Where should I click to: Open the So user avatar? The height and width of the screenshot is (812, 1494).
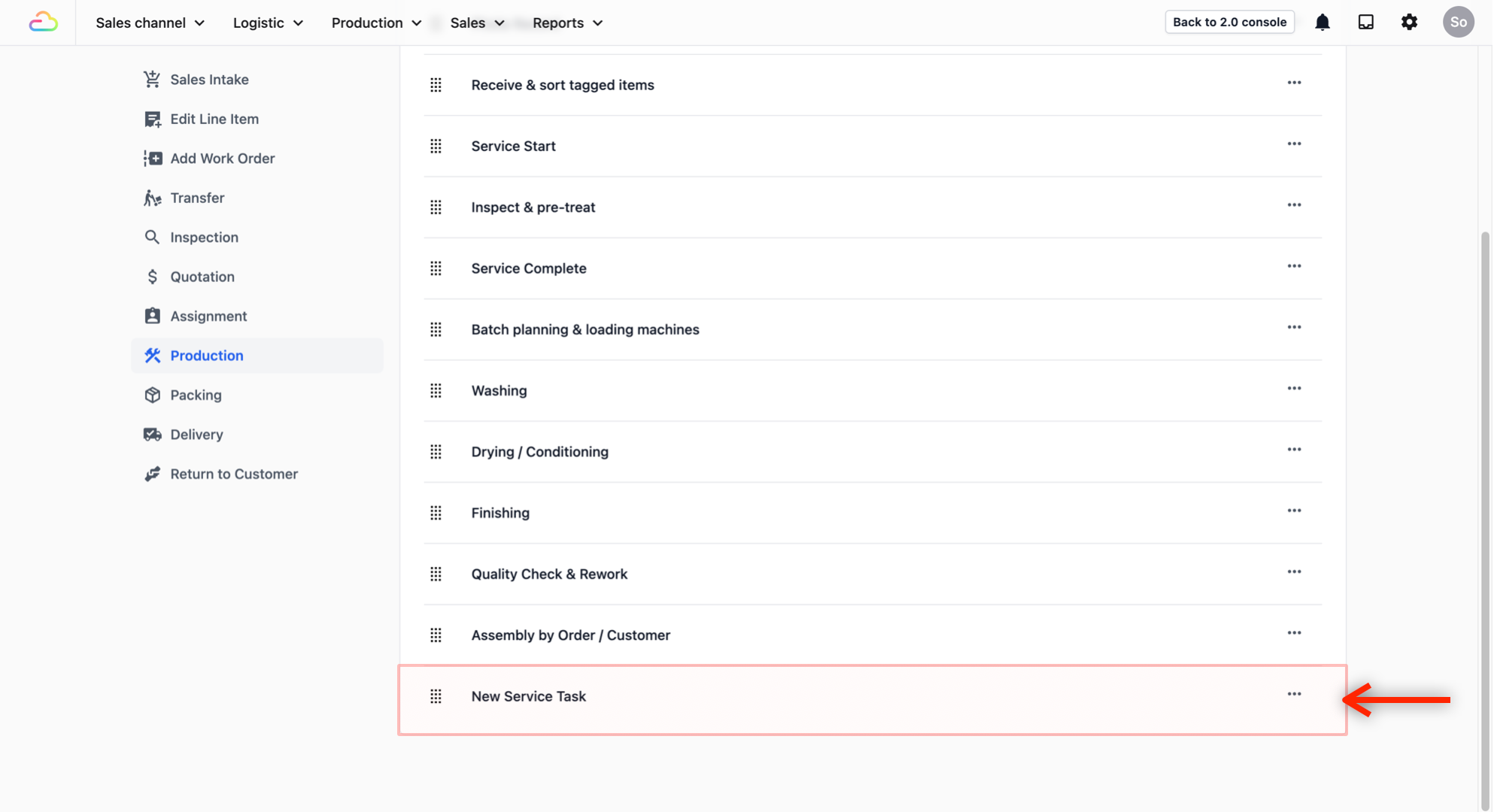click(x=1457, y=22)
